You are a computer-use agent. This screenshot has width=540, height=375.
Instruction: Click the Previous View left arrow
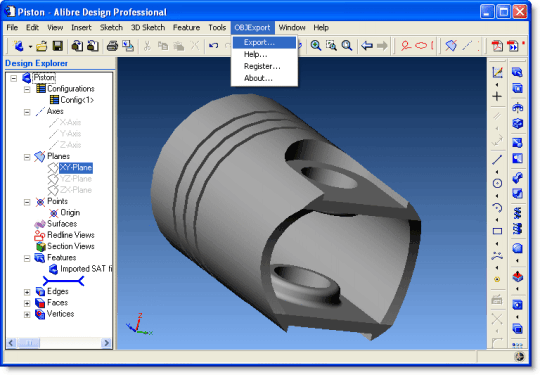point(367,46)
